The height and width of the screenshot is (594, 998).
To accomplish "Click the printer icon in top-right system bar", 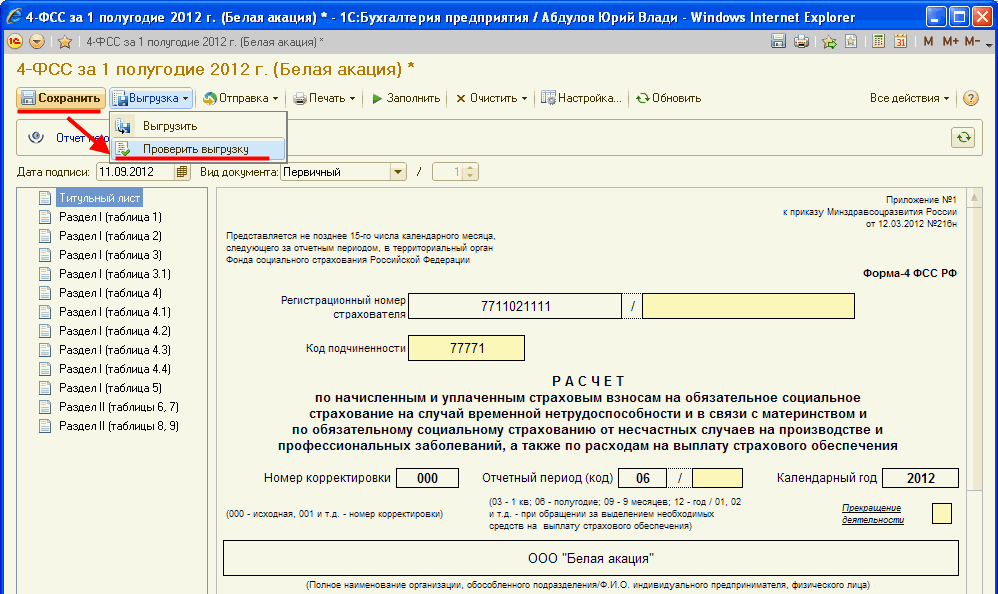I will (x=801, y=42).
